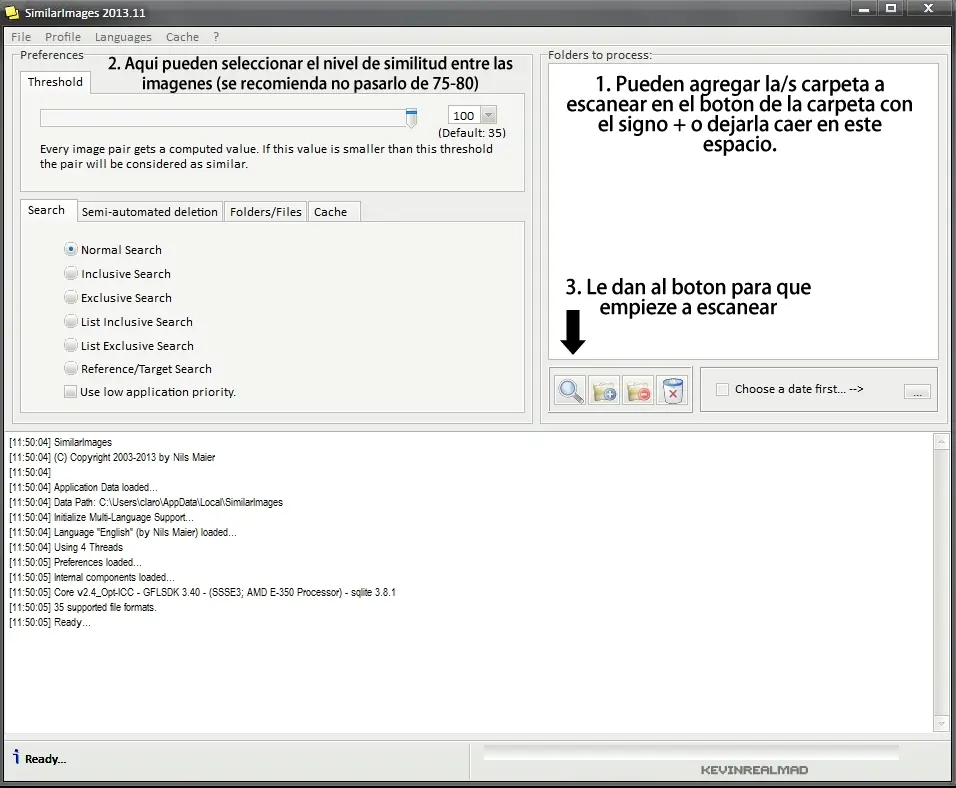
Task: Click the progress bar in the status bar
Action: [691, 752]
